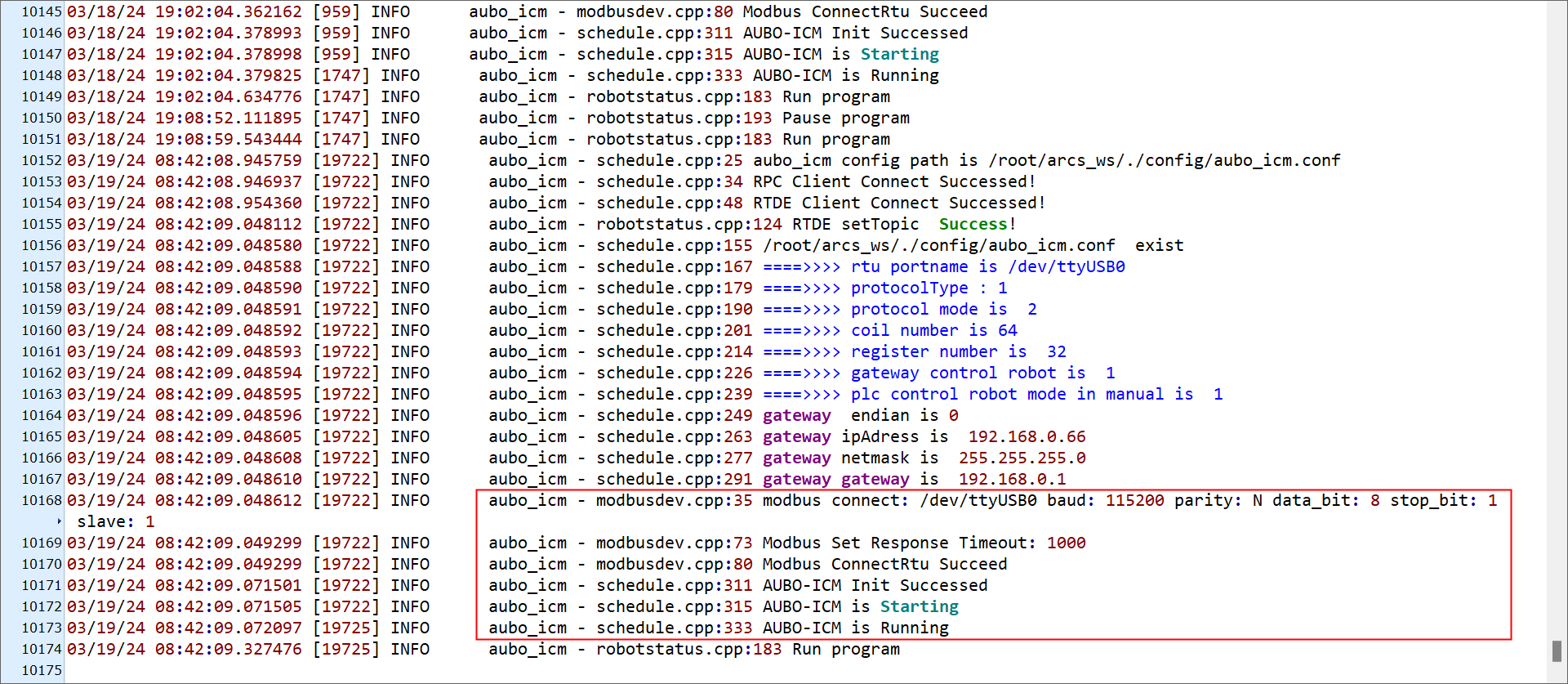Click 'Modbus ConnectRtu Succeed' on line 10170
The image size is (1568, 684).
[885, 564]
